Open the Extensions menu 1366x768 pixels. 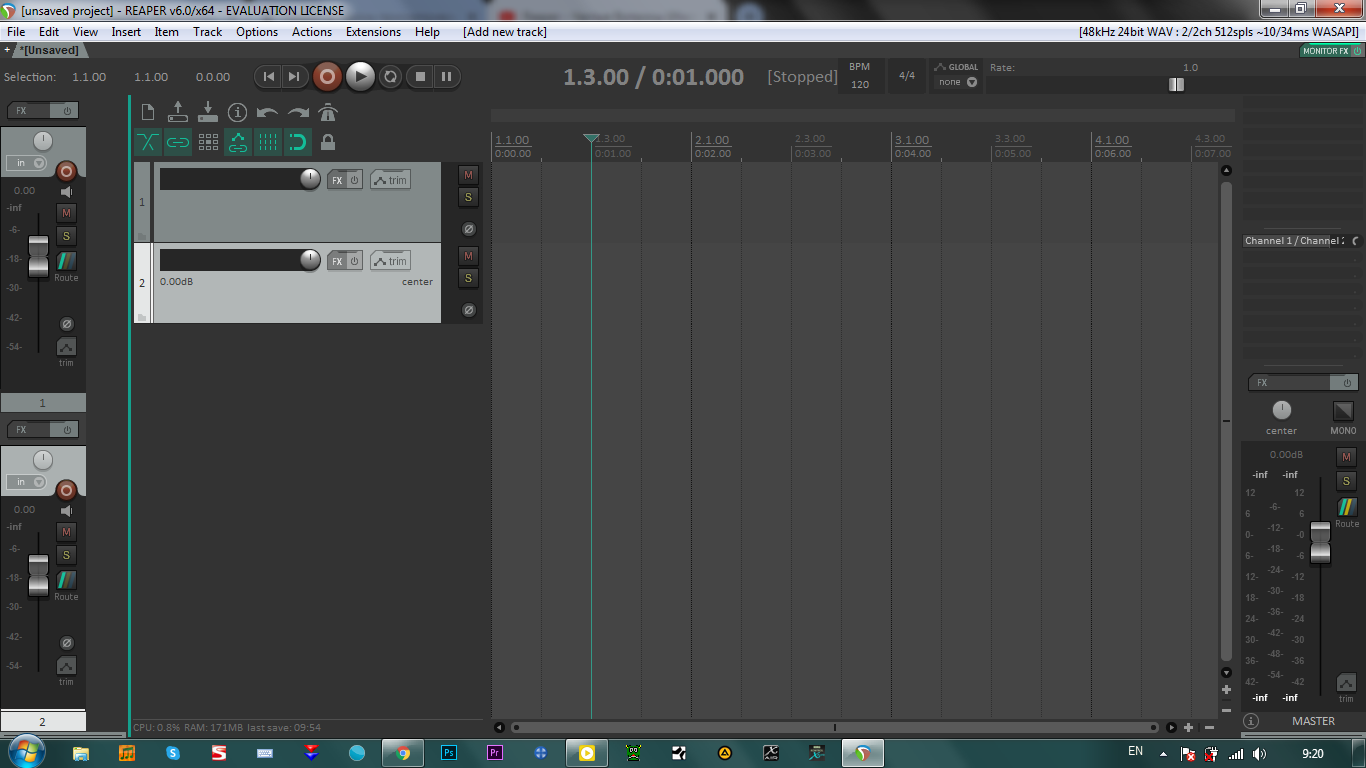(x=373, y=32)
